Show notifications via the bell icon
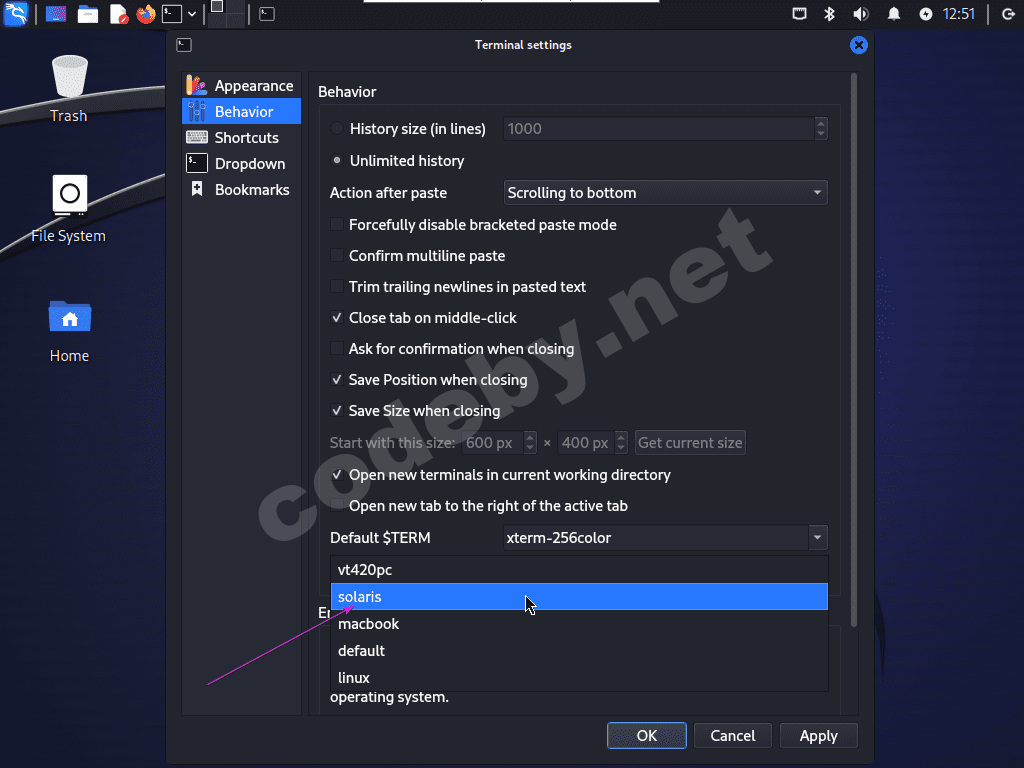The image size is (1024, 768). [x=893, y=14]
